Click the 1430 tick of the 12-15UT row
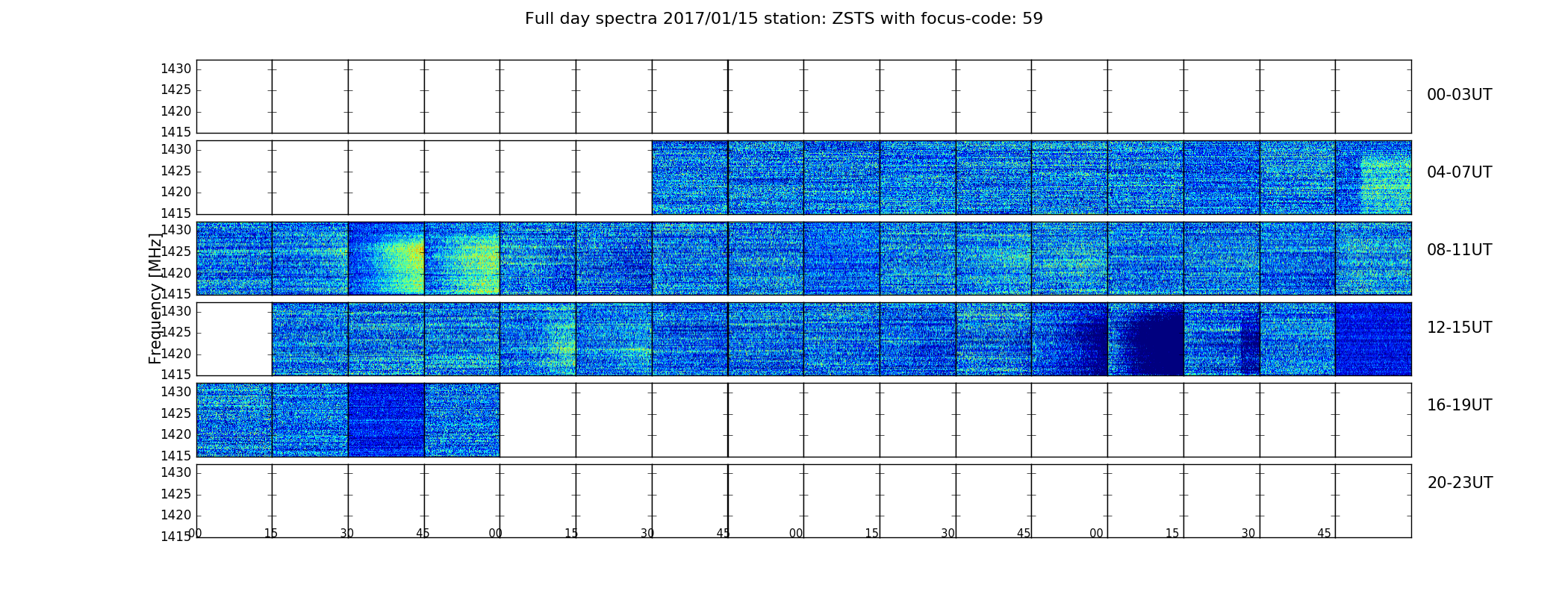The height and width of the screenshot is (597, 1568). [x=176, y=311]
